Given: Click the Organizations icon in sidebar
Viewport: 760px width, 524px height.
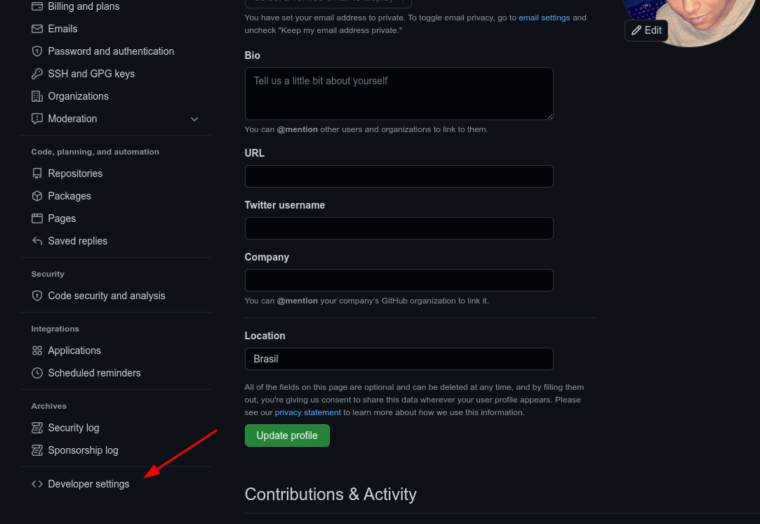Looking at the screenshot, I should (37, 96).
